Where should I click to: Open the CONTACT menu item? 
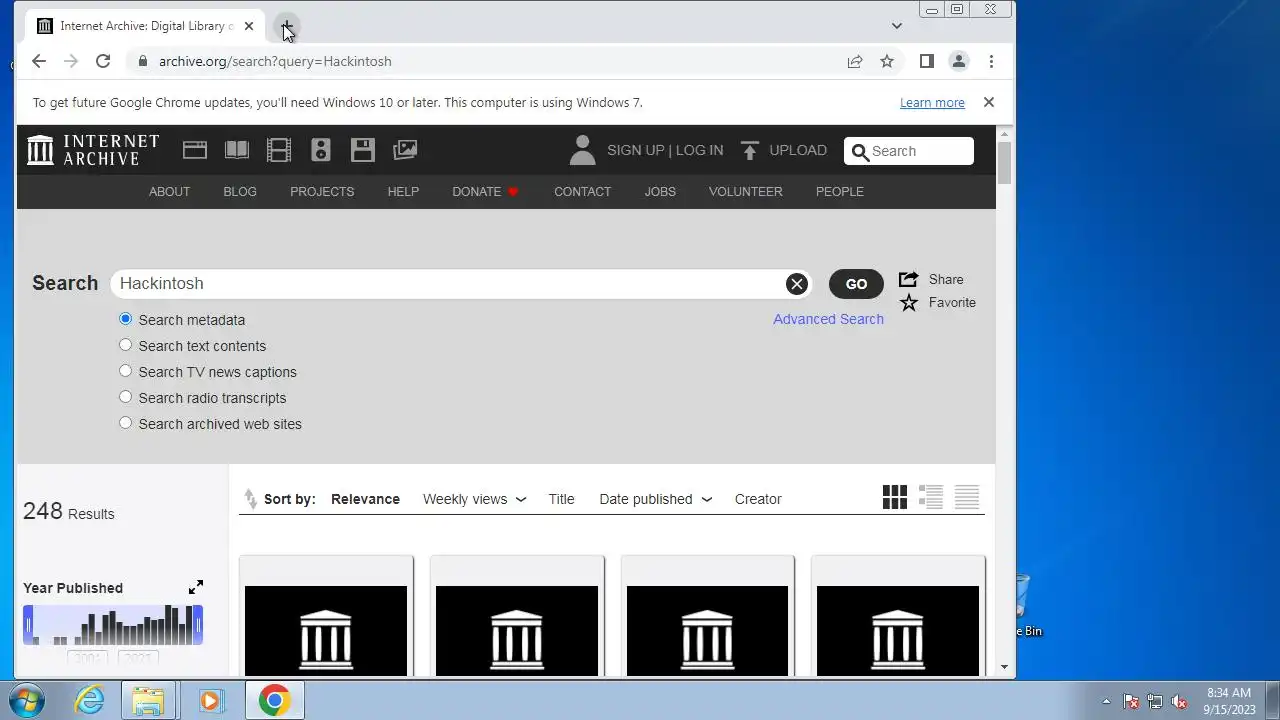click(x=582, y=192)
